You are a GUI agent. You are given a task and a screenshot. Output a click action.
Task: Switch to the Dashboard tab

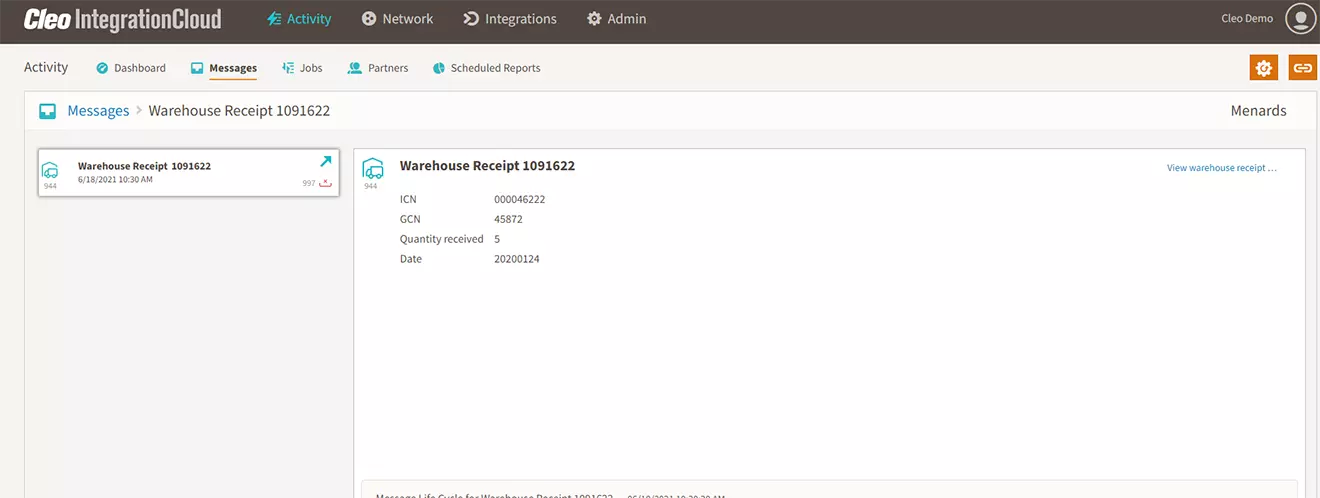(131, 68)
